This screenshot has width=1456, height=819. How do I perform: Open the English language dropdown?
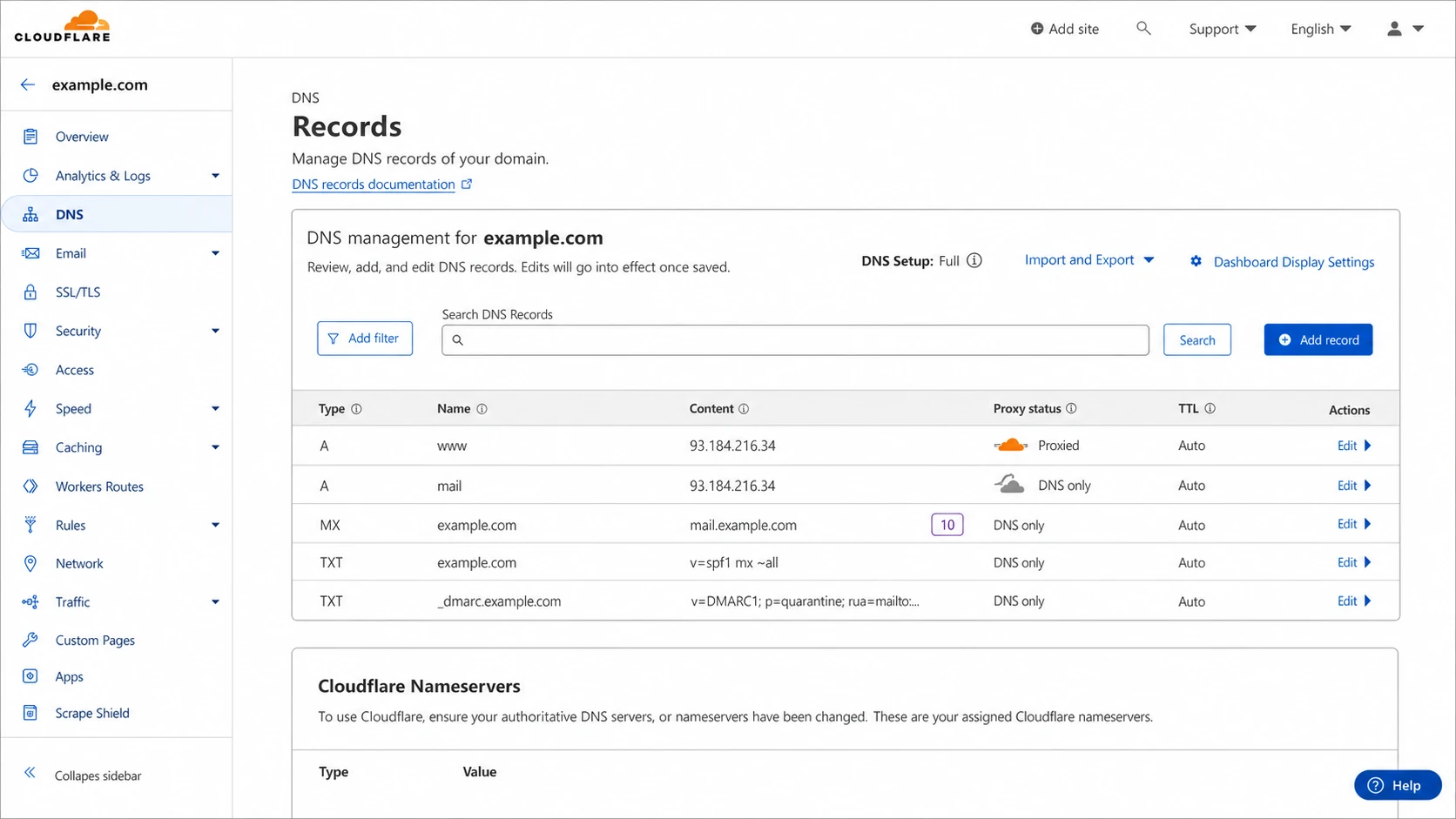[1321, 29]
